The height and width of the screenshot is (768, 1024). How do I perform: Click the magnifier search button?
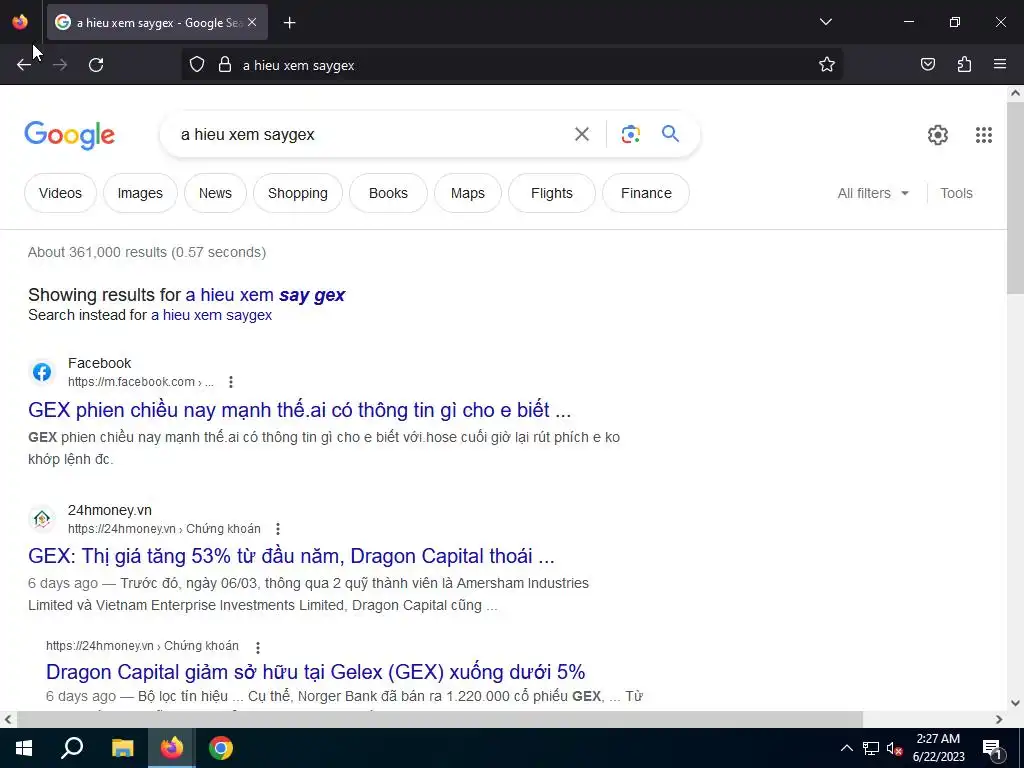click(670, 134)
